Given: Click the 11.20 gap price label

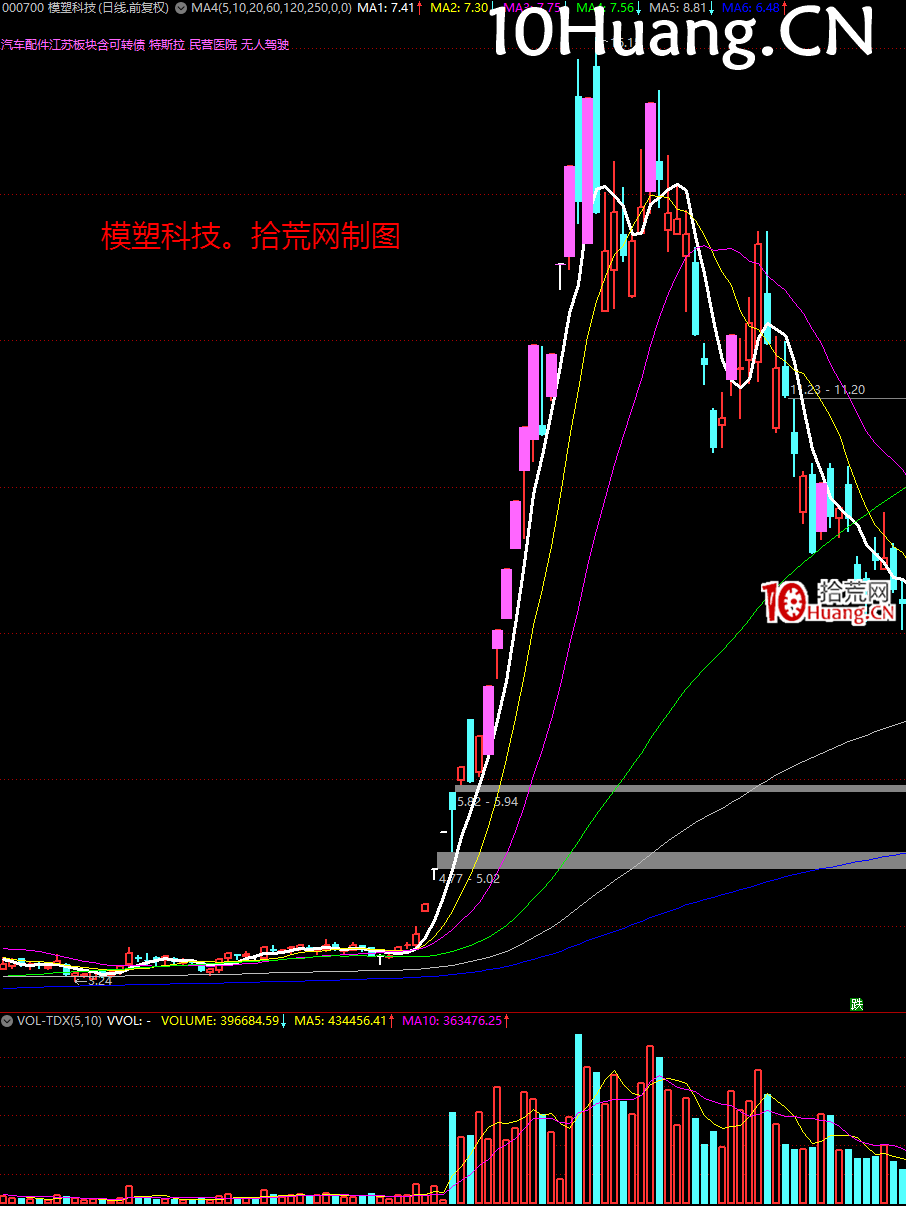Looking at the screenshot, I should coord(851,390).
